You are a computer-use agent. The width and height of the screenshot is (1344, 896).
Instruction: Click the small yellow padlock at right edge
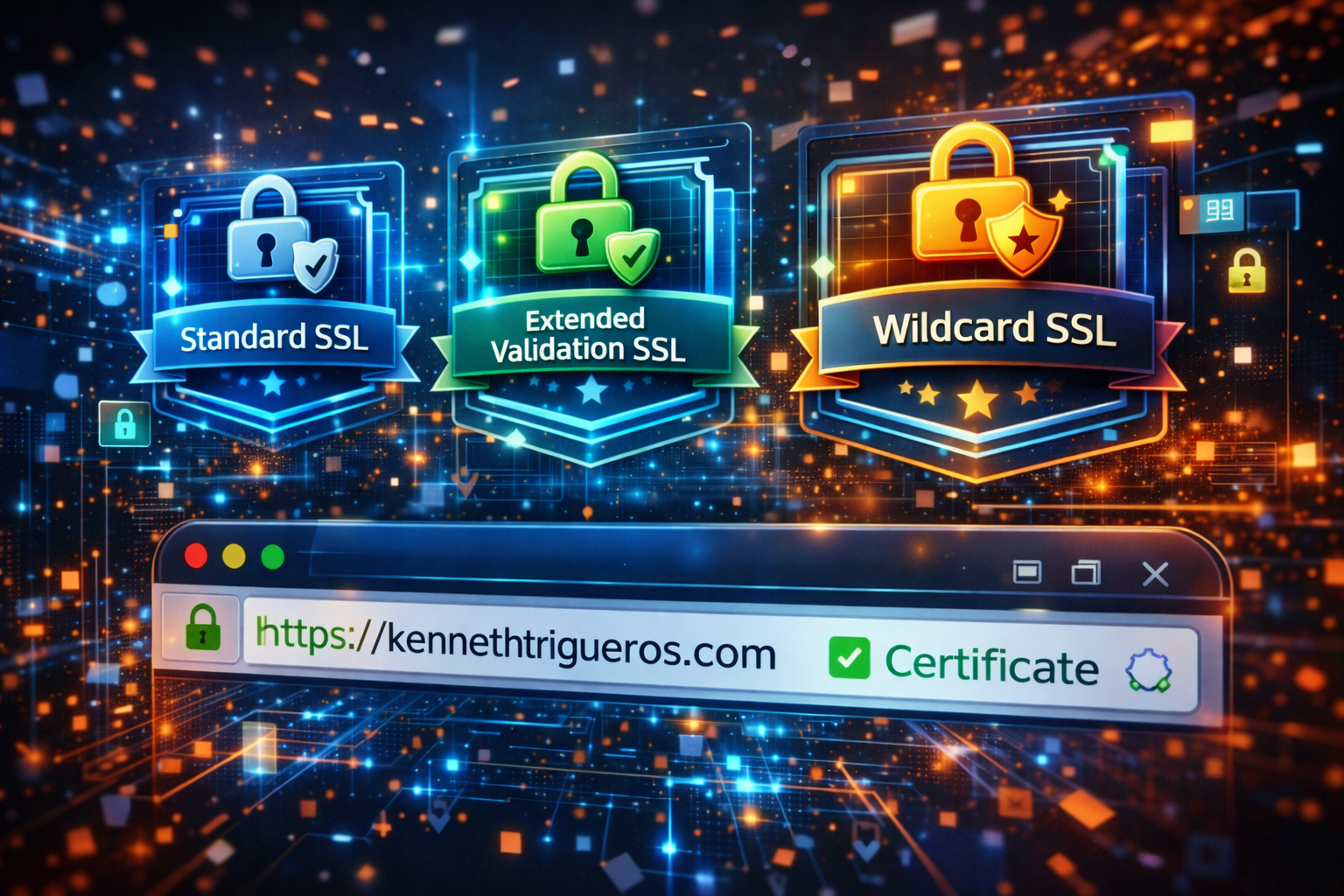click(1246, 270)
